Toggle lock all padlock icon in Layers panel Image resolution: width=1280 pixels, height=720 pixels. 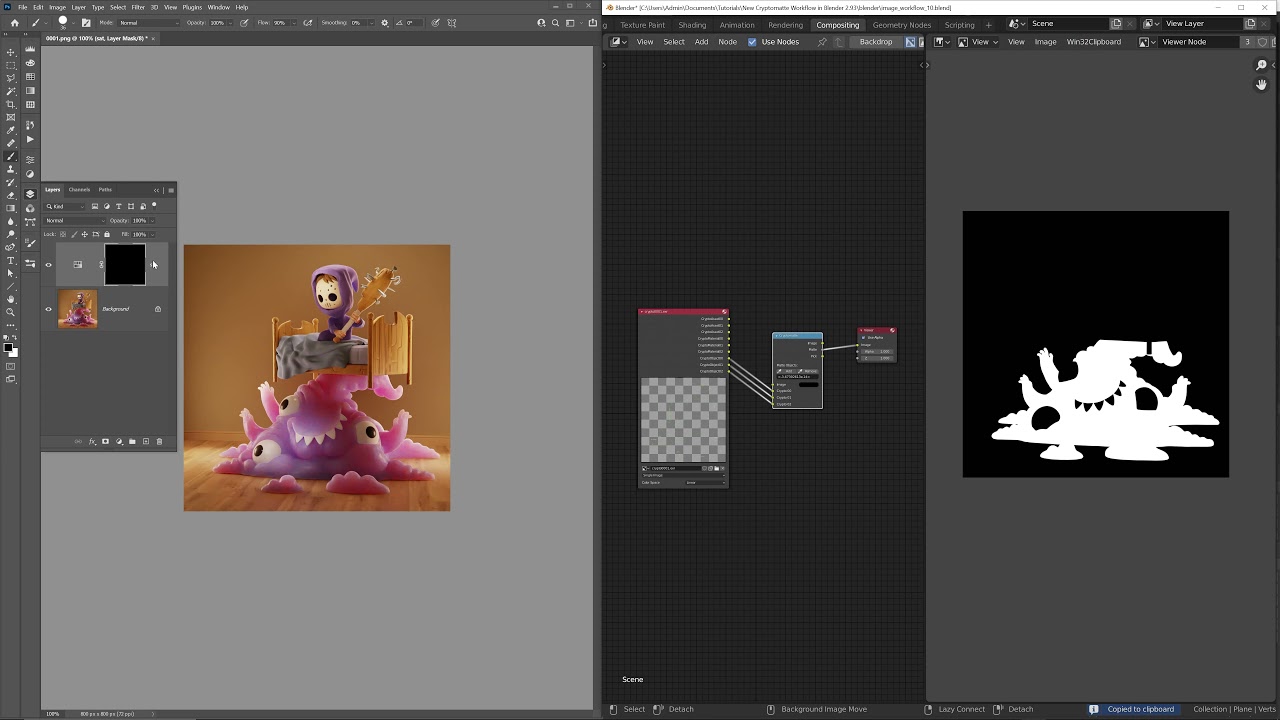tap(107, 234)
